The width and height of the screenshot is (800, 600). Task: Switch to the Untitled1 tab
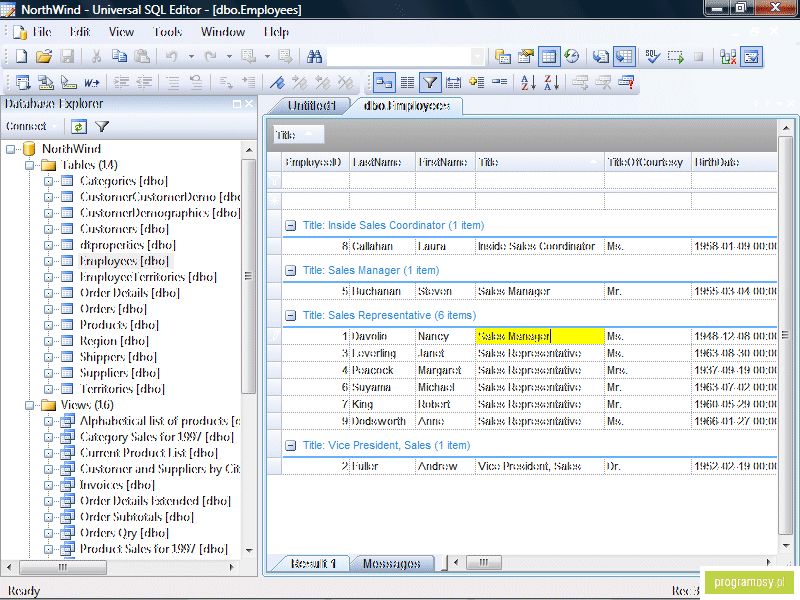(311, 106)
